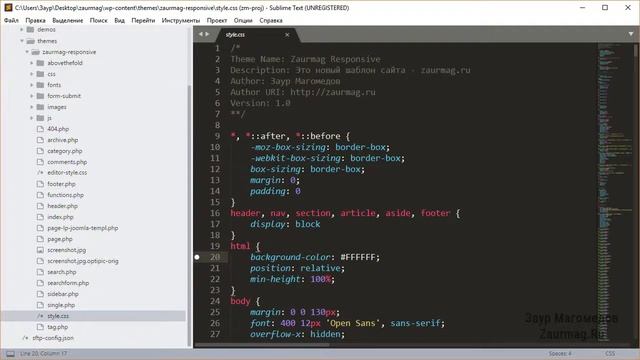Open index.php in the sidebar

(60, 217)
